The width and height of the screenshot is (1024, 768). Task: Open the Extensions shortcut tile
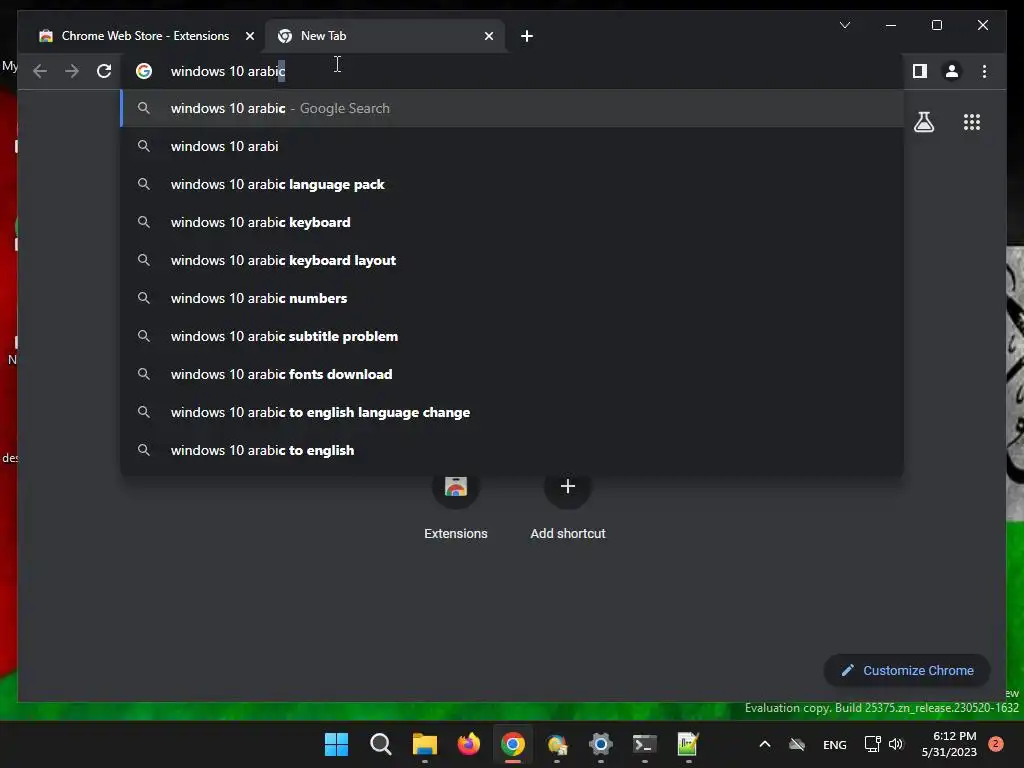coord(456,506)
